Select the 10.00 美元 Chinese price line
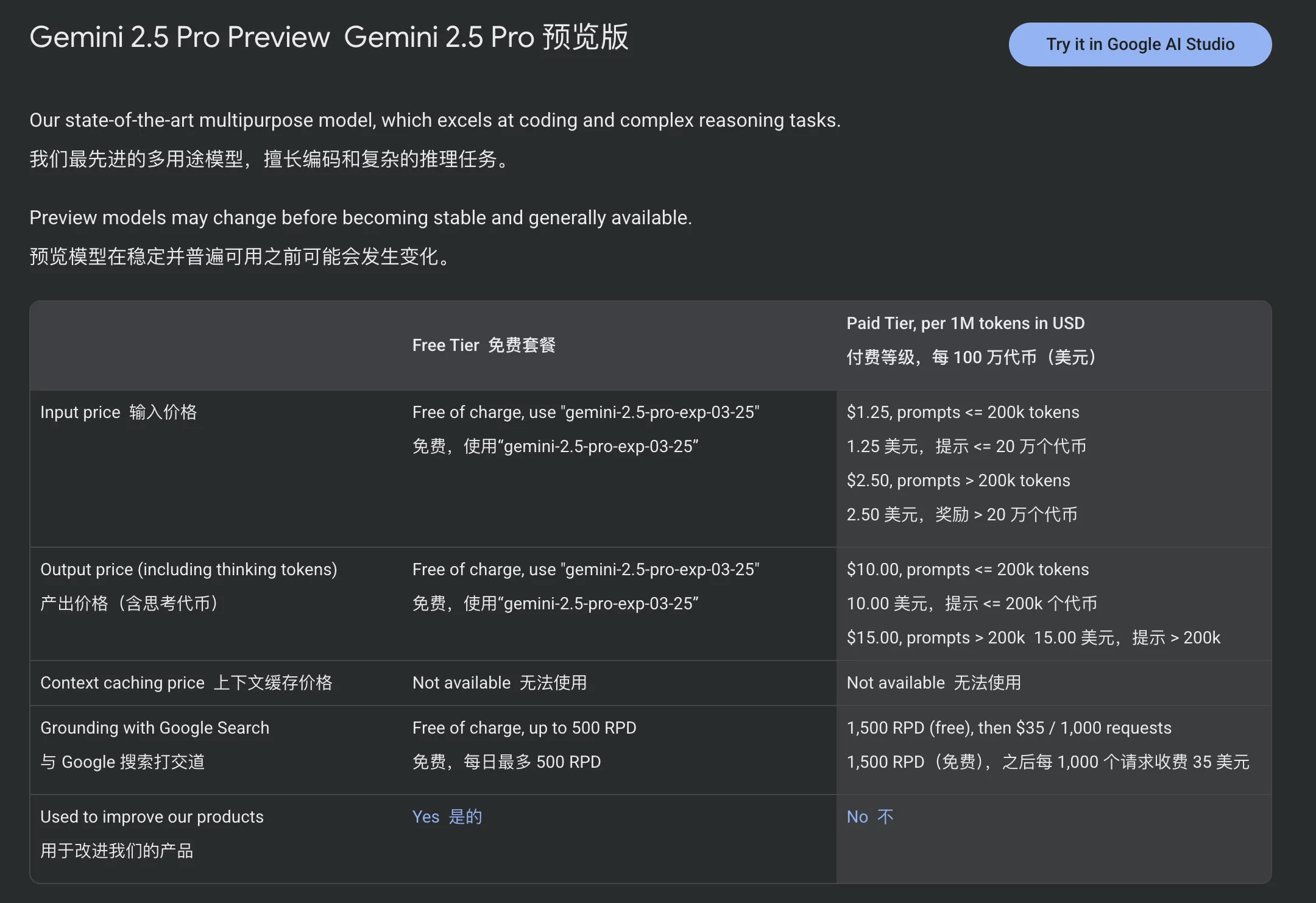 pos(972,603)
